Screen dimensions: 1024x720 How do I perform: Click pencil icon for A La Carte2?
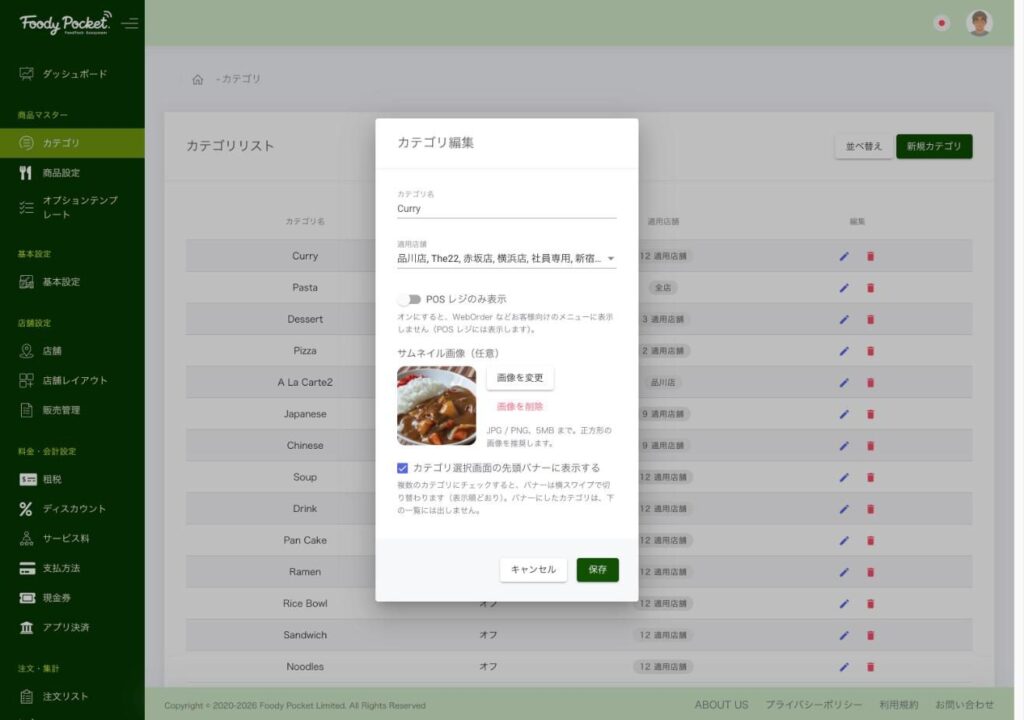pos(844,382)
